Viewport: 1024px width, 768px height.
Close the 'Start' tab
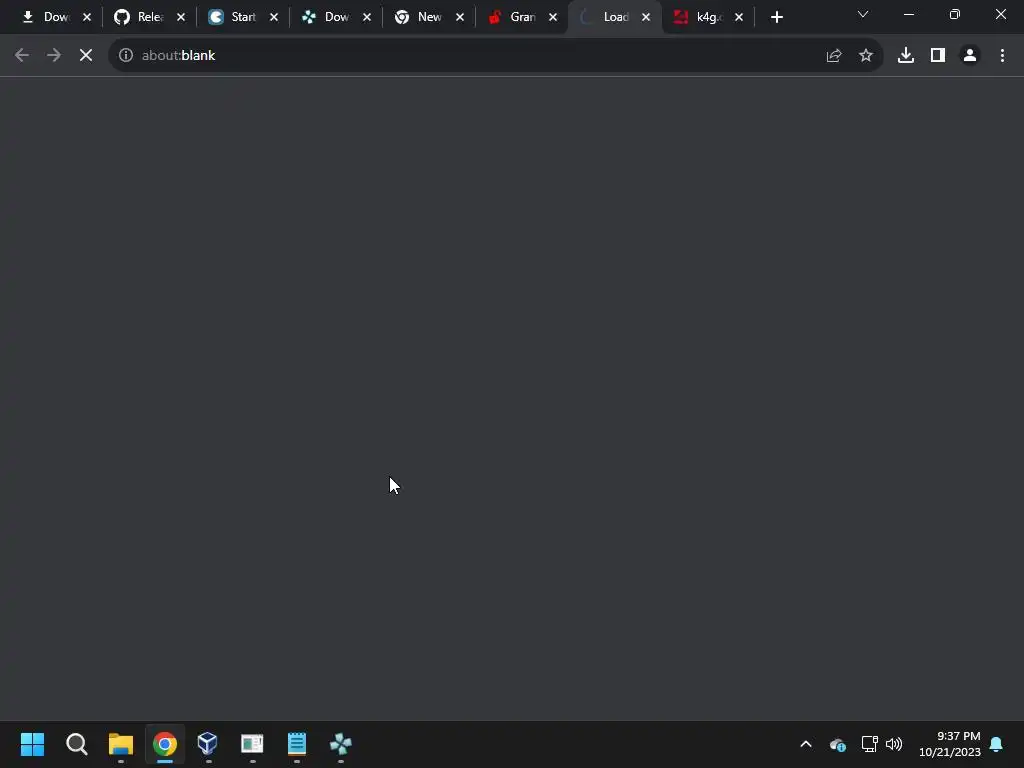pos(274,18)
